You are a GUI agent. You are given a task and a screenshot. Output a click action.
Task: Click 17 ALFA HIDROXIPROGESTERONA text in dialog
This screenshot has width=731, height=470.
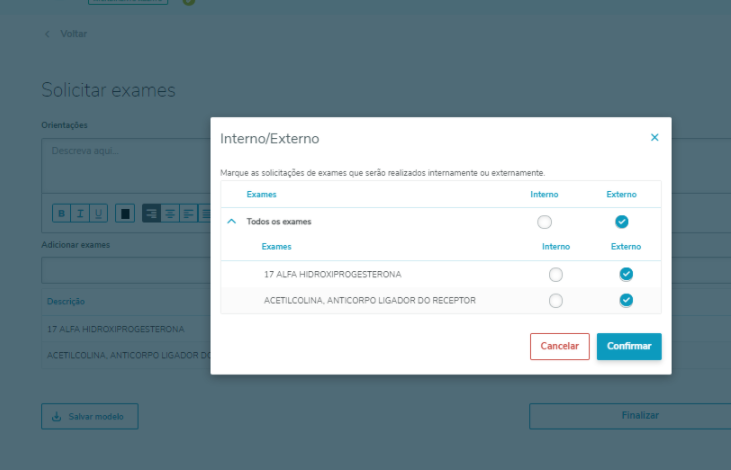[332, 275]
